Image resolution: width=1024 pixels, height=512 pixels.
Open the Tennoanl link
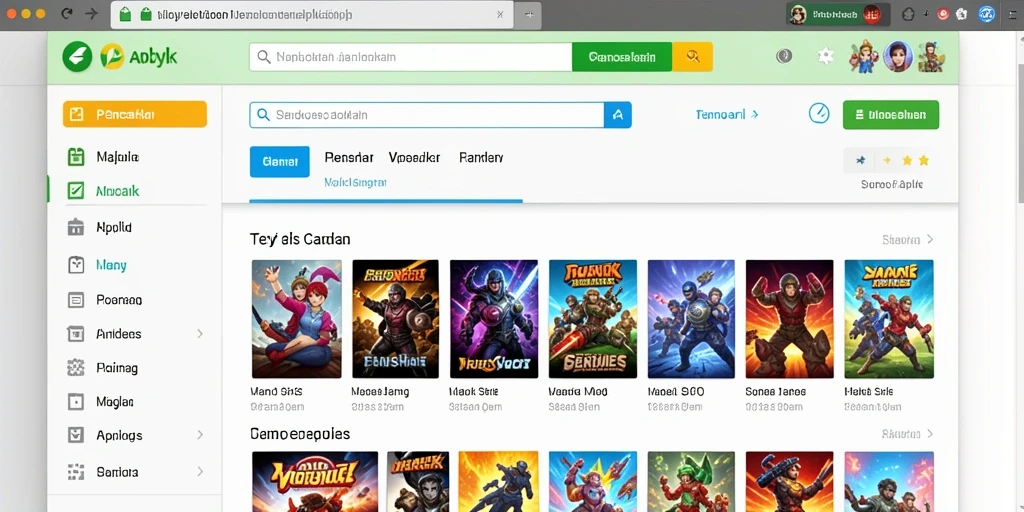[727, 114]
